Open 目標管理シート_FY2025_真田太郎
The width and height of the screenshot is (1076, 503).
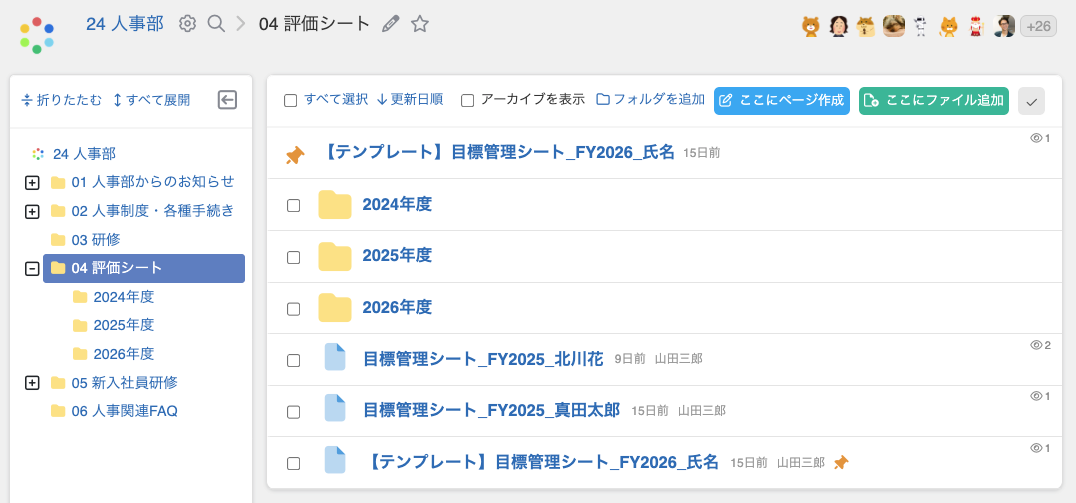[491, 410]
